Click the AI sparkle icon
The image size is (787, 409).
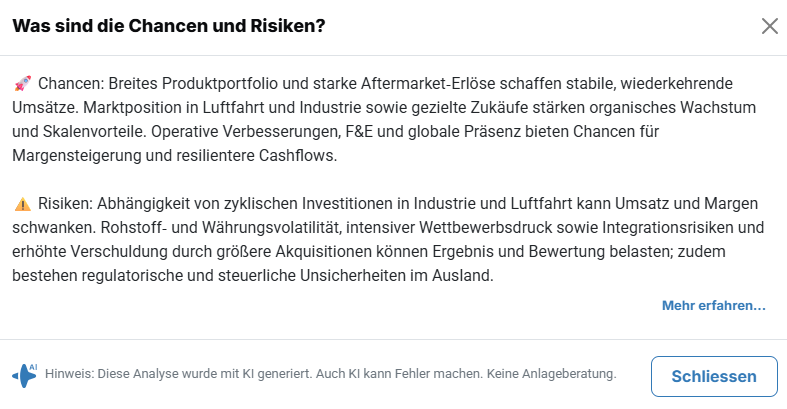[x=25, y=374]
